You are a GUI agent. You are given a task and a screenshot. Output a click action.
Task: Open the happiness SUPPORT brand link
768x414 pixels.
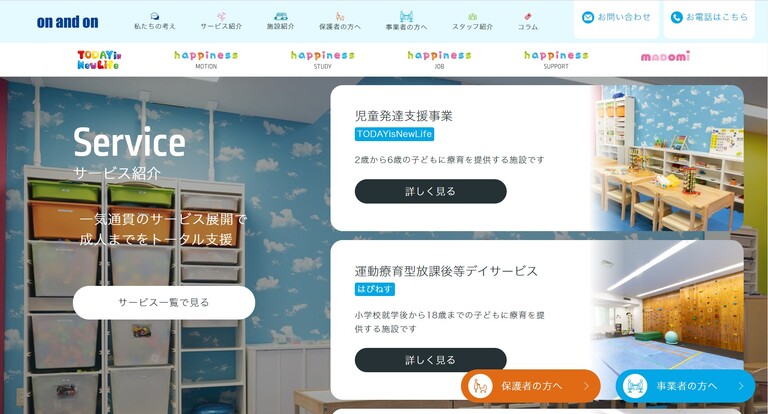(556, 60)
